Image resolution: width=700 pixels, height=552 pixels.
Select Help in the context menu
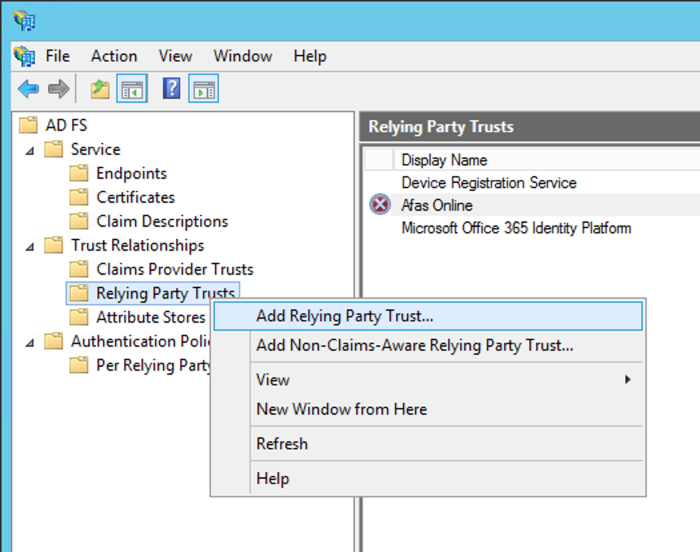(428, 479)
